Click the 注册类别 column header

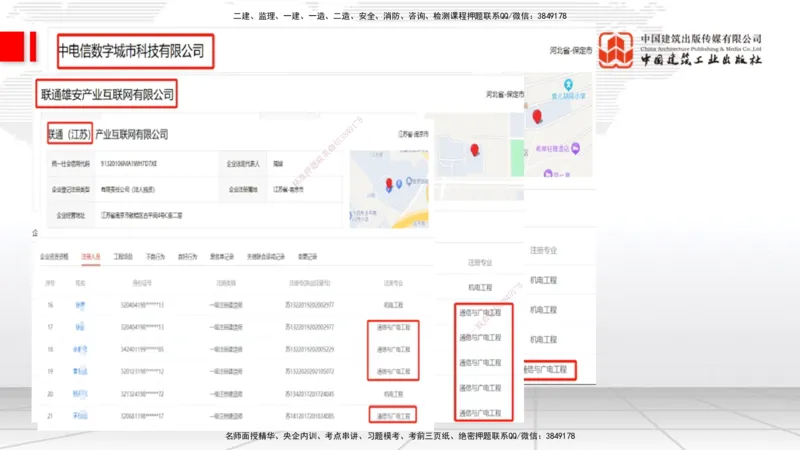coord(226,283)
